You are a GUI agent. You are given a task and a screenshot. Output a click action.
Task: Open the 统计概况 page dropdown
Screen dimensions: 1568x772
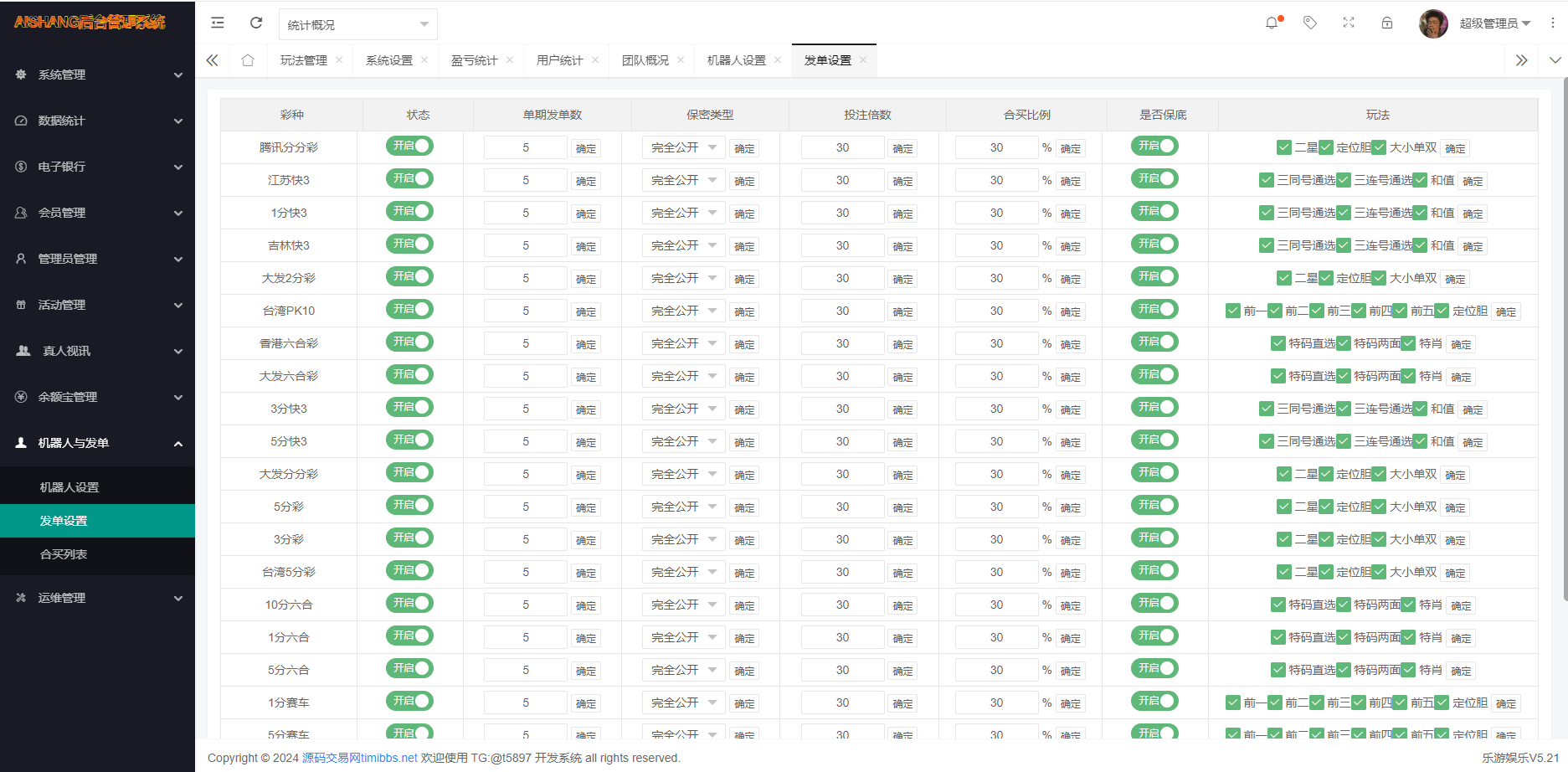(x=357, y=23)
